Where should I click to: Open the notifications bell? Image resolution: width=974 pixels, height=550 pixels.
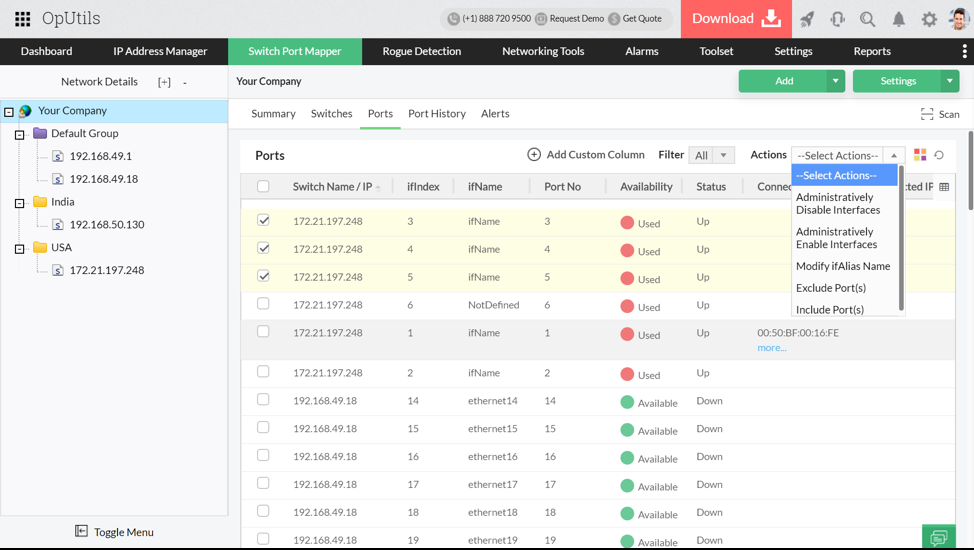[898, 19]
